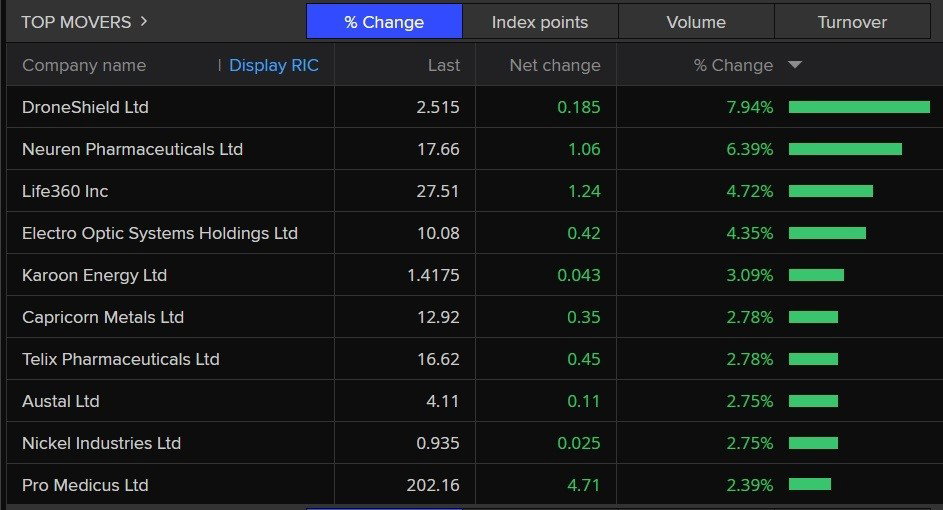
Task: Select Telix Pharmaceuticals Ltd company name
Action: pyautogui.click(x=121, y=359)
